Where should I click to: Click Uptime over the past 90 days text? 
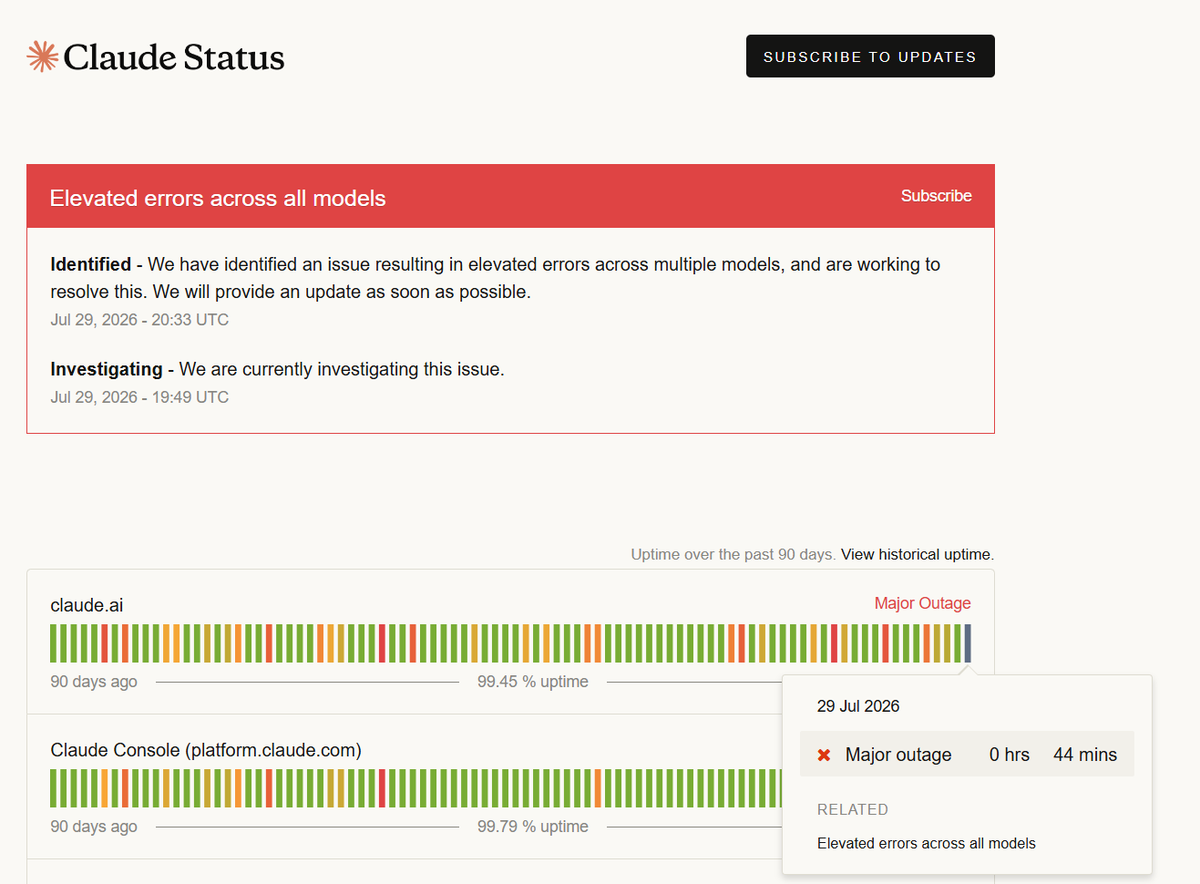click(x=733, y=554)
